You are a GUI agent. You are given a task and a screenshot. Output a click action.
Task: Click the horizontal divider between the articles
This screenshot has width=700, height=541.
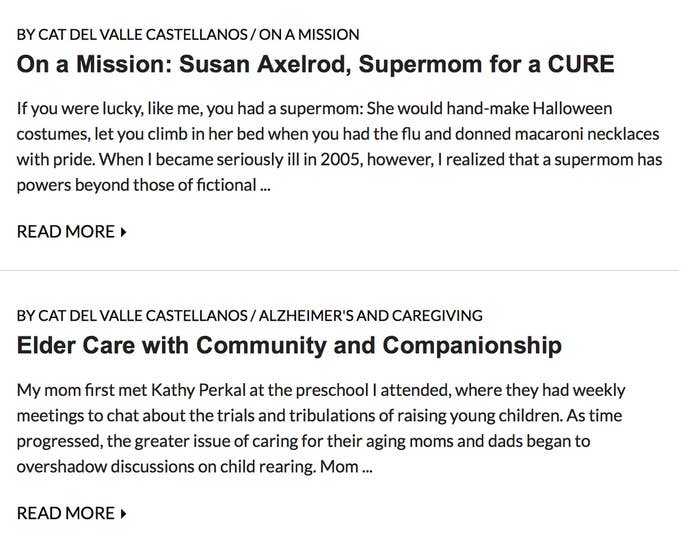[x=339, y=270]
